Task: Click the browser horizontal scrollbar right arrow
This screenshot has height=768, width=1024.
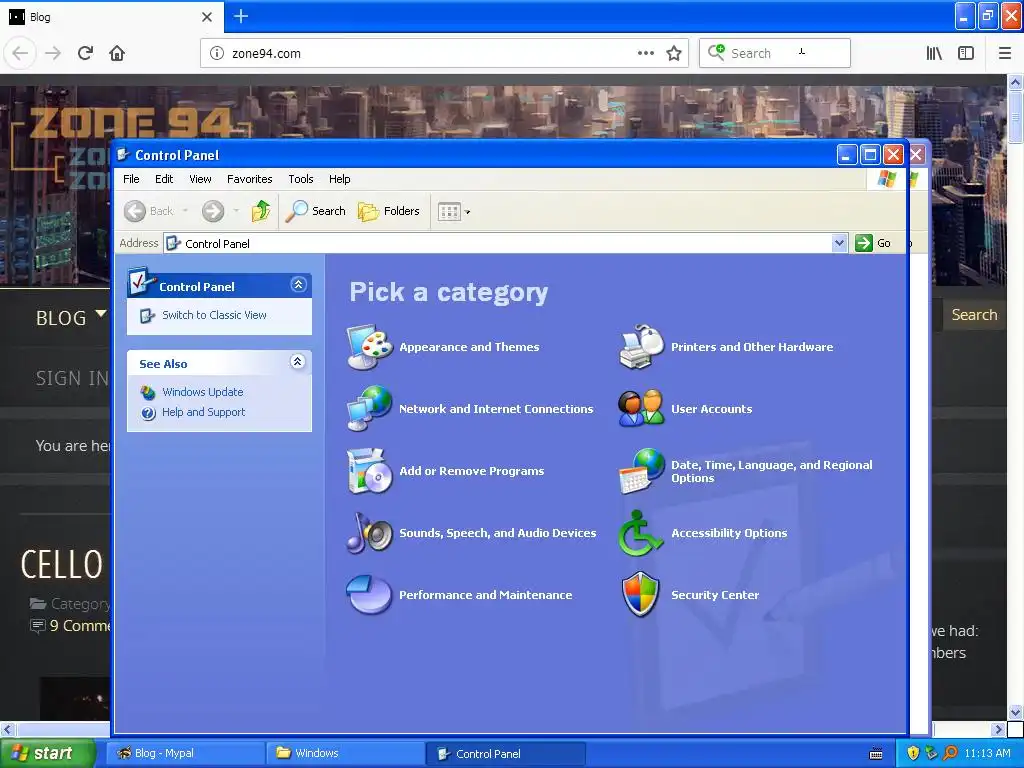Action: 998,729
